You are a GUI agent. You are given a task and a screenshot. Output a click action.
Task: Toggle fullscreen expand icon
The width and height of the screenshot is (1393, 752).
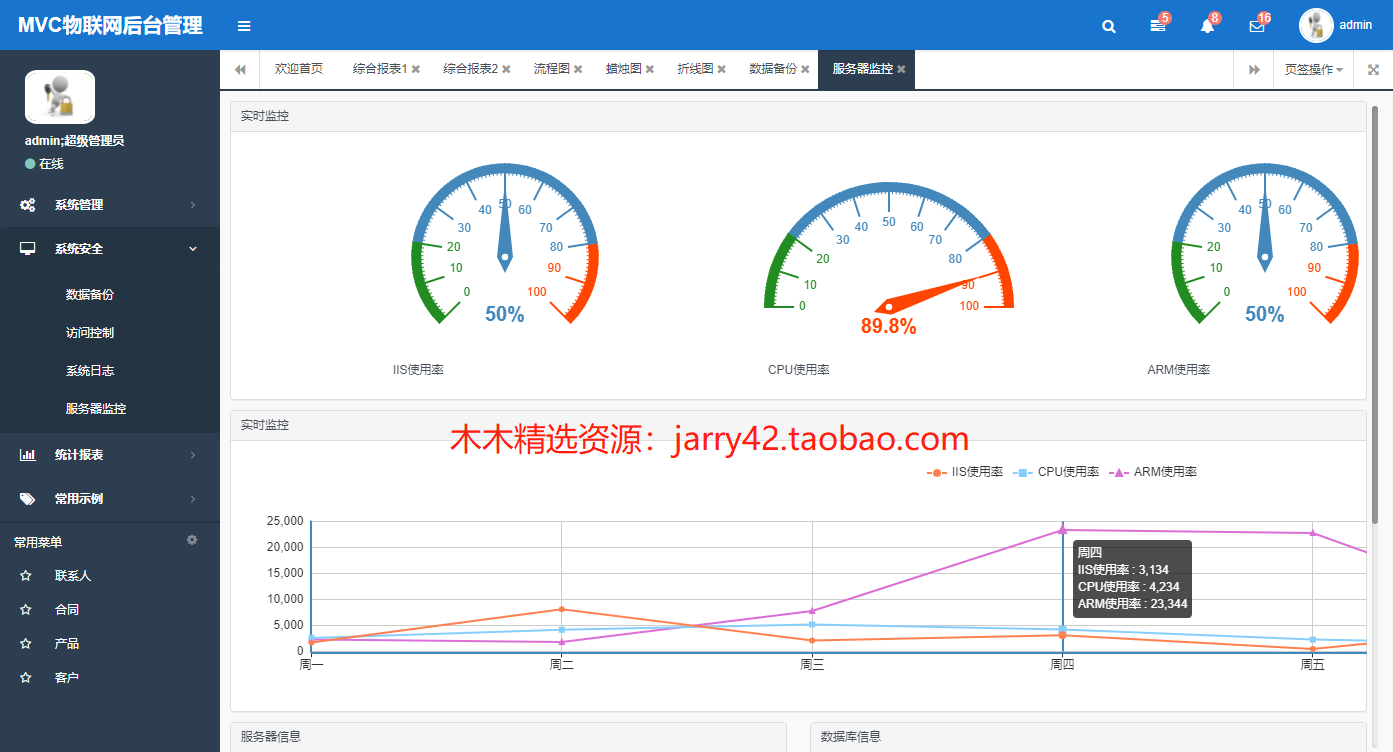pyautogui.click(x=1373, y=70)
